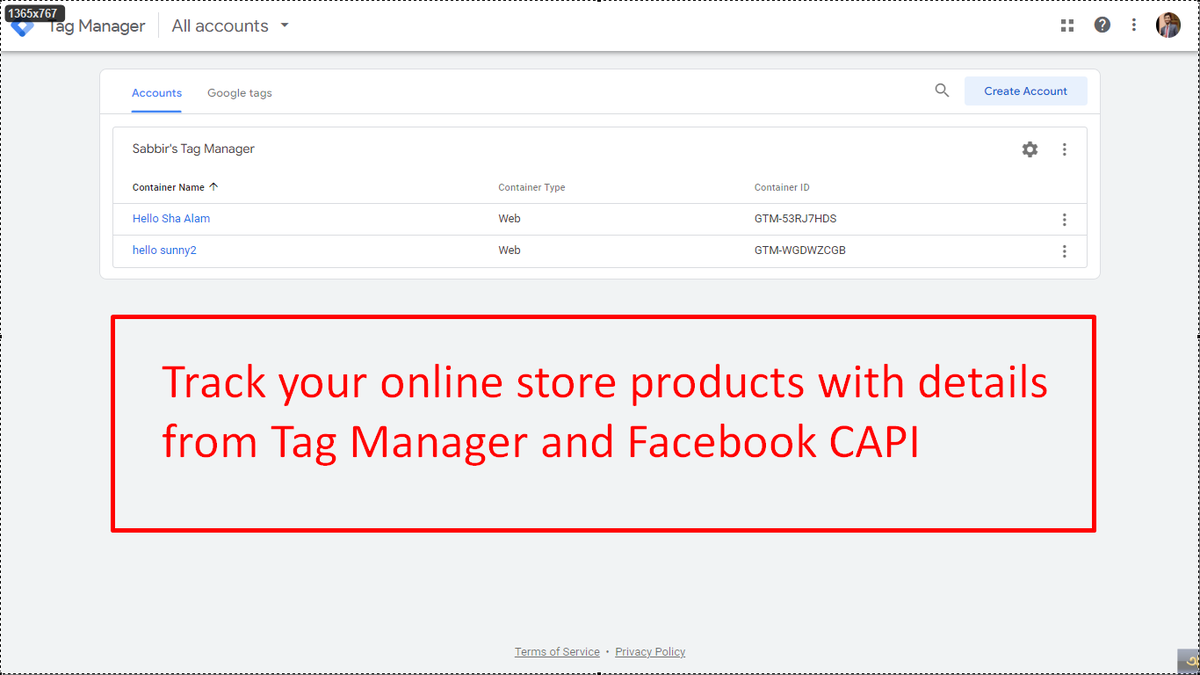
Task: Click Web type in Hello Sha Alam row
Action: point(509,218)
